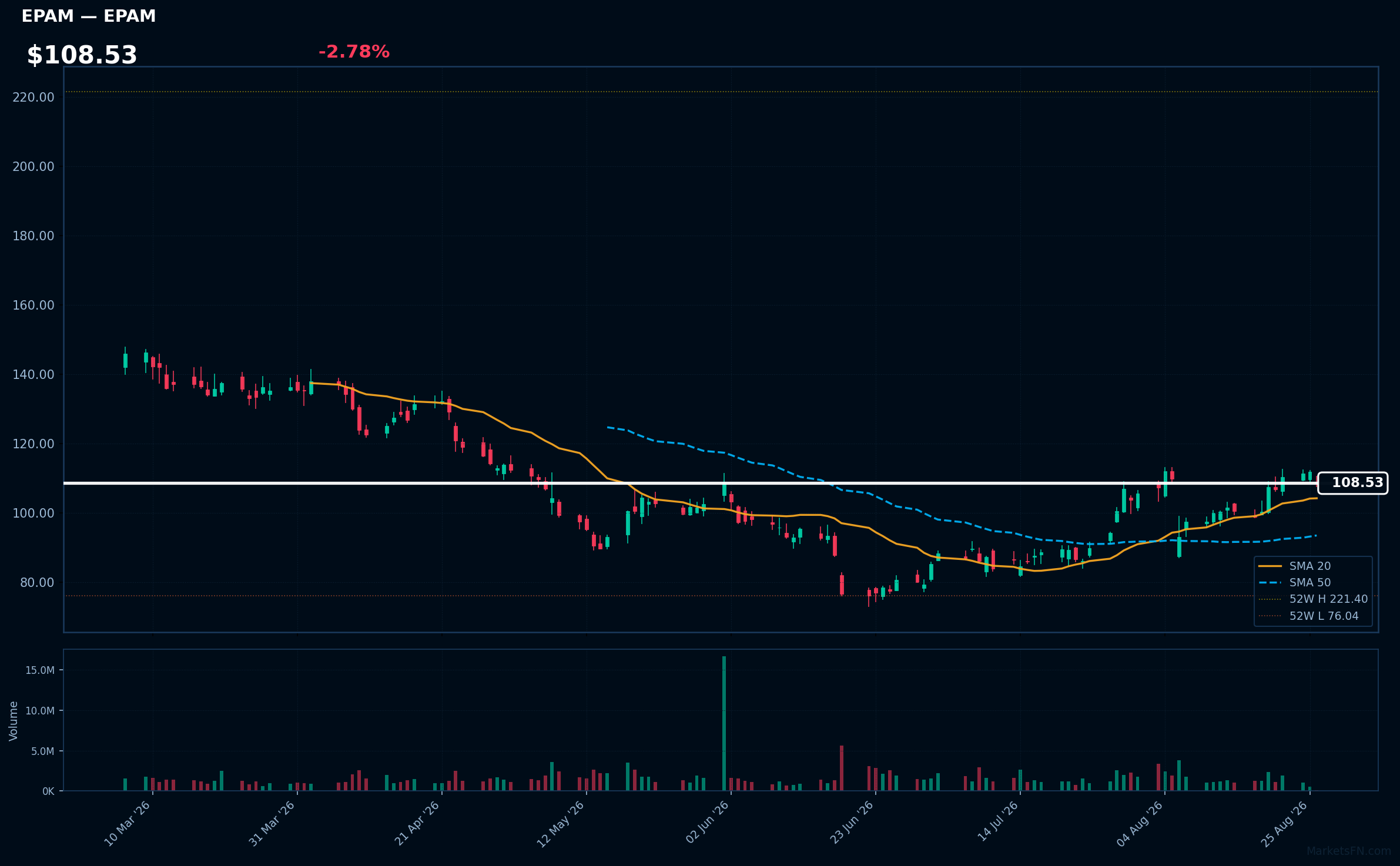Click the 14 Jul '26 date label
The width and height of the screenshot is (1400, 866).
(x=997, y=821)
